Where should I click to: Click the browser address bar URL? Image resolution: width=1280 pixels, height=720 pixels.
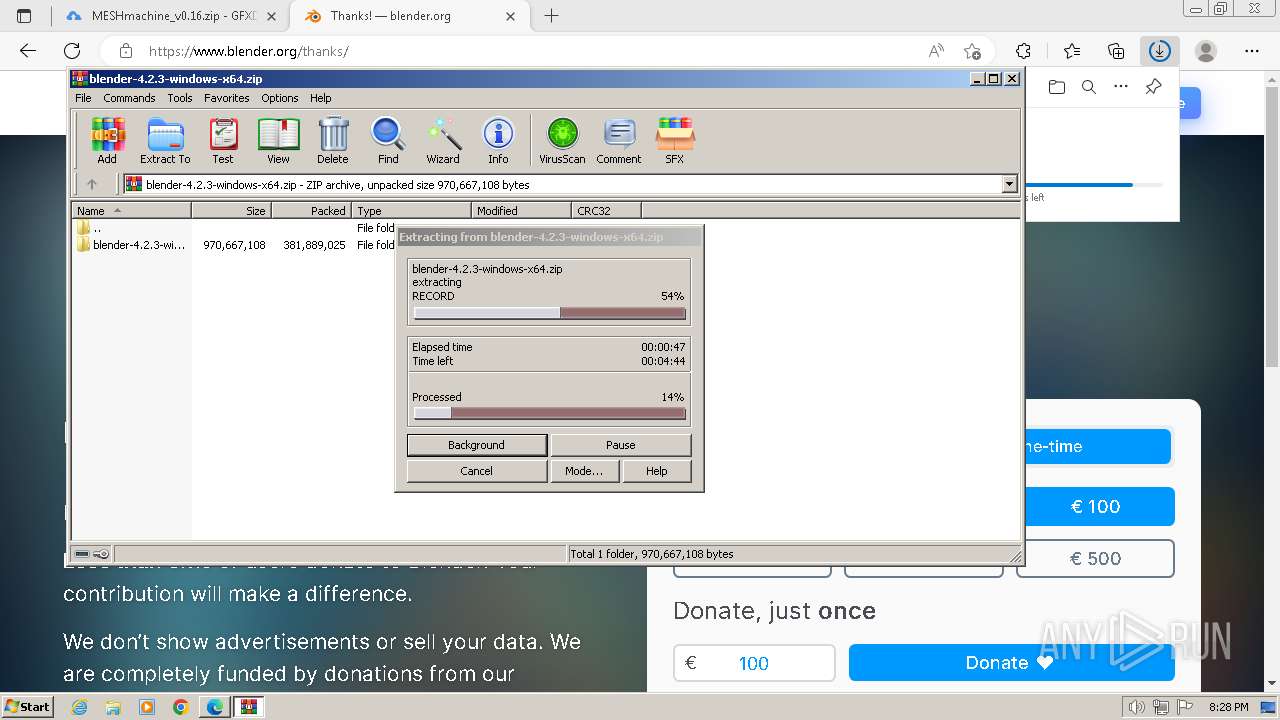tap(248, 51)
